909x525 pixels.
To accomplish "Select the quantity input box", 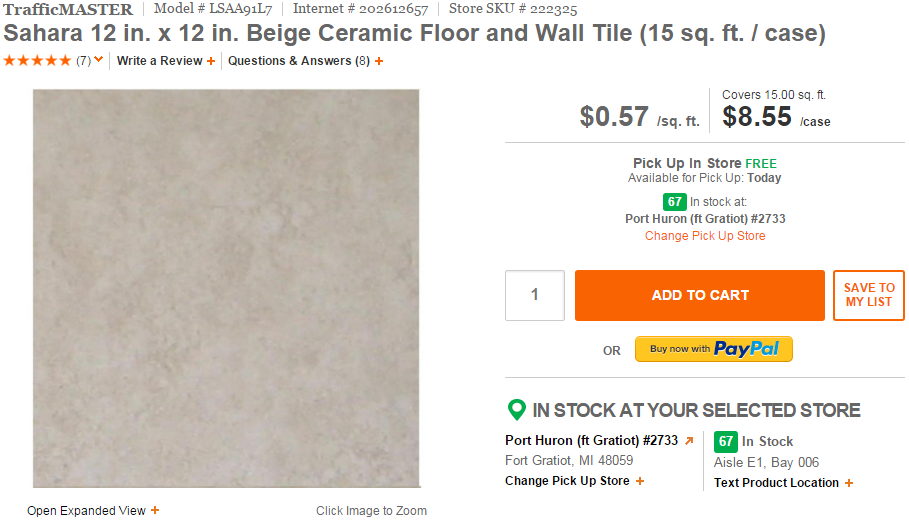I will (x=535, y=295).
